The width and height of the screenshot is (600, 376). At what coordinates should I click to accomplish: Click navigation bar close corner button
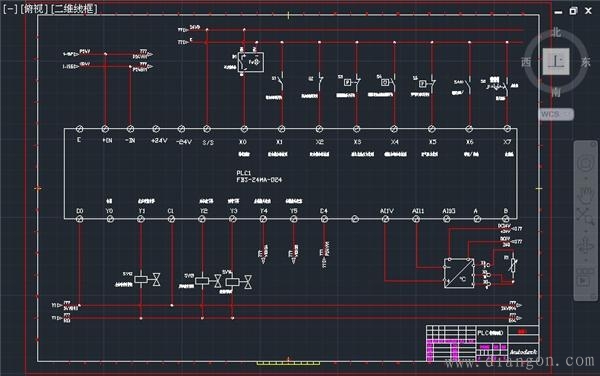pyautogui.click(x=593, y=144)
